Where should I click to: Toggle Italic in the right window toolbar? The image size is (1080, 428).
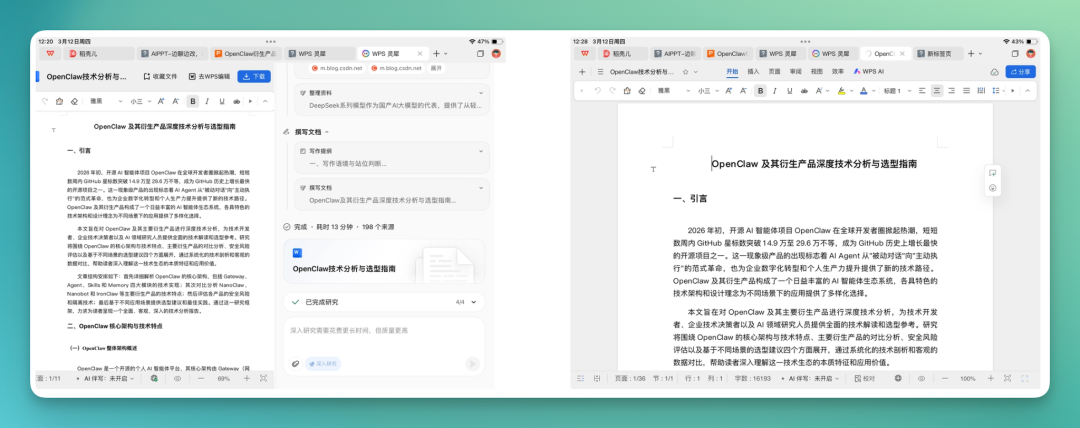click(x=775, y=90)
